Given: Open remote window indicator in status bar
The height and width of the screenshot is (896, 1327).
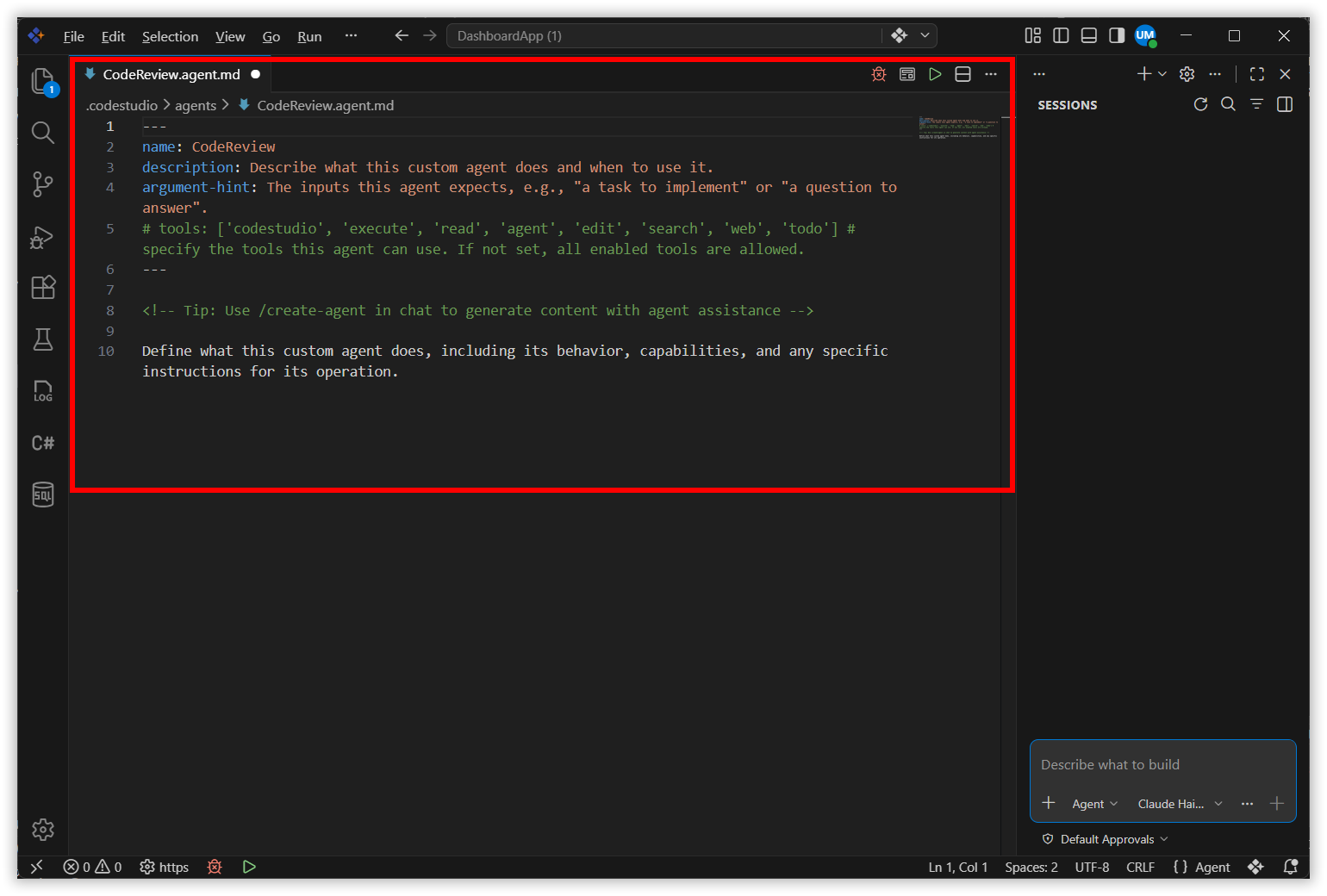Looking at the screenshot, I should [37, 867].
